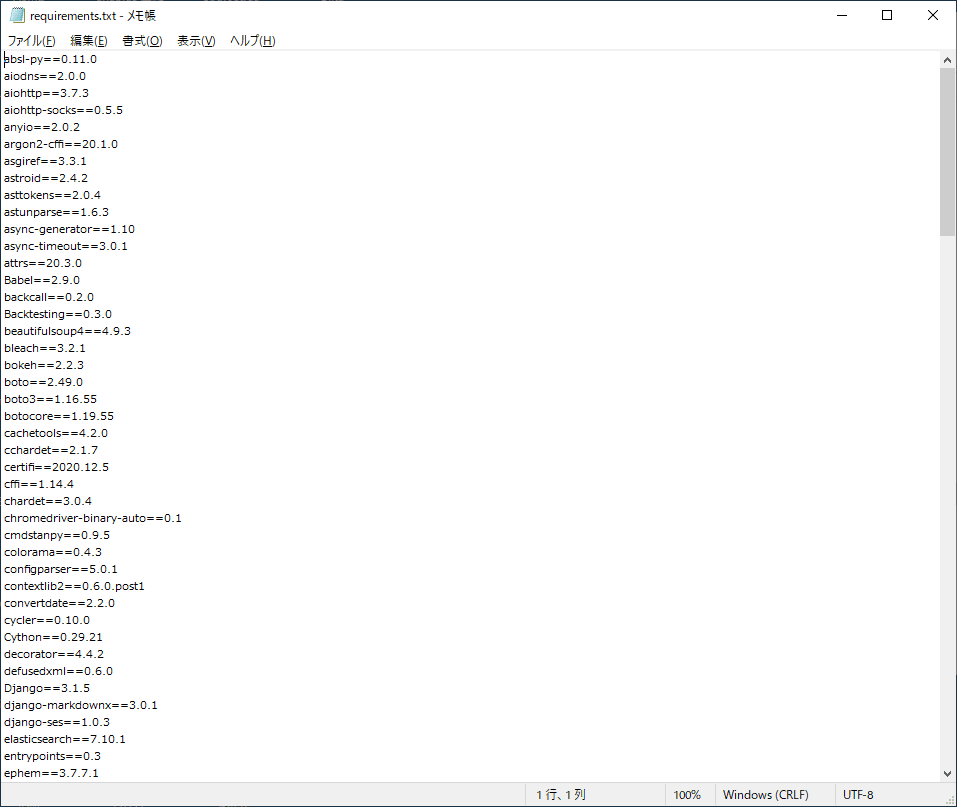
Task: Click the line astunparse==1.6.3
Action: click(56, 212)
